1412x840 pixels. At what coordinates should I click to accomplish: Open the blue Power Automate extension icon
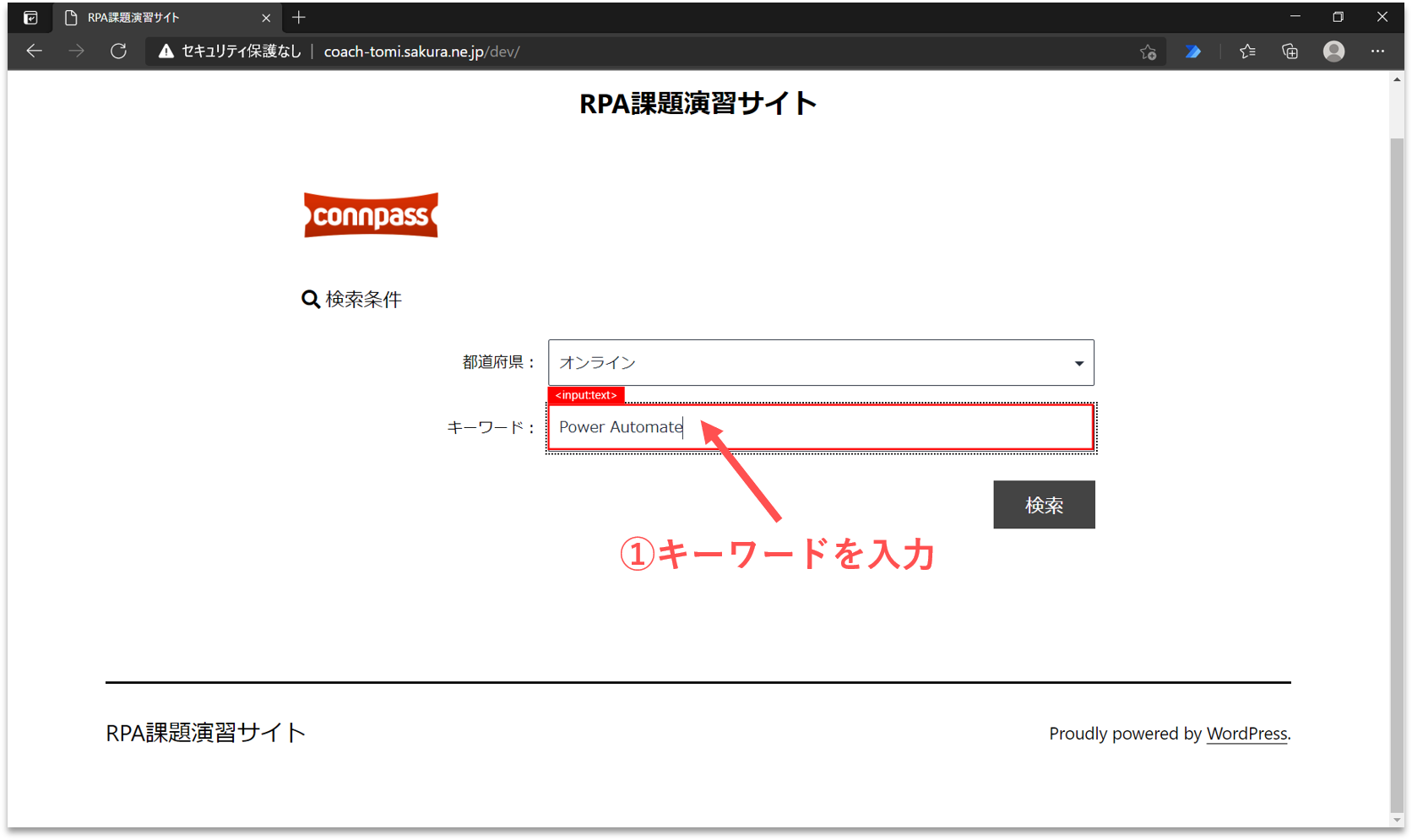pyautogui.click(x=1192, y=51)
